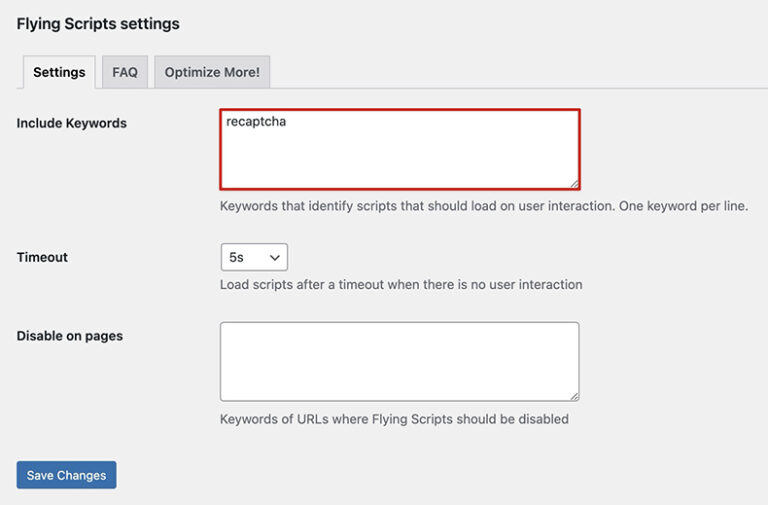Open the Timeout dropdown showing 5s
Image resolution: width=768 pixels, height=505 pixels.
(254, 257)
